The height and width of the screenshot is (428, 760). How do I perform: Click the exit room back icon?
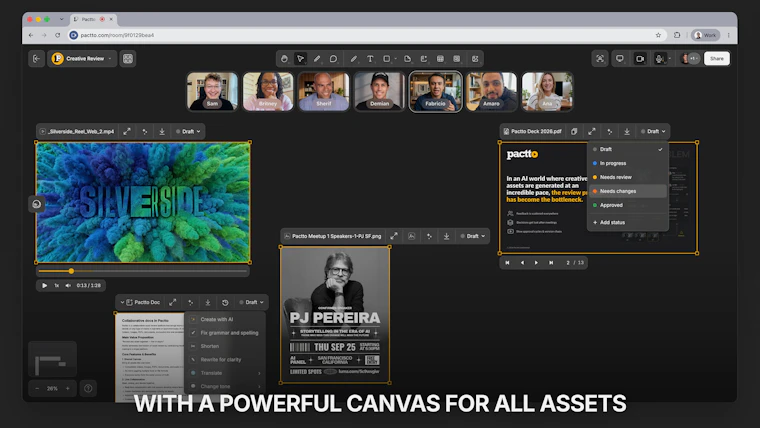(x=36, y=59)
